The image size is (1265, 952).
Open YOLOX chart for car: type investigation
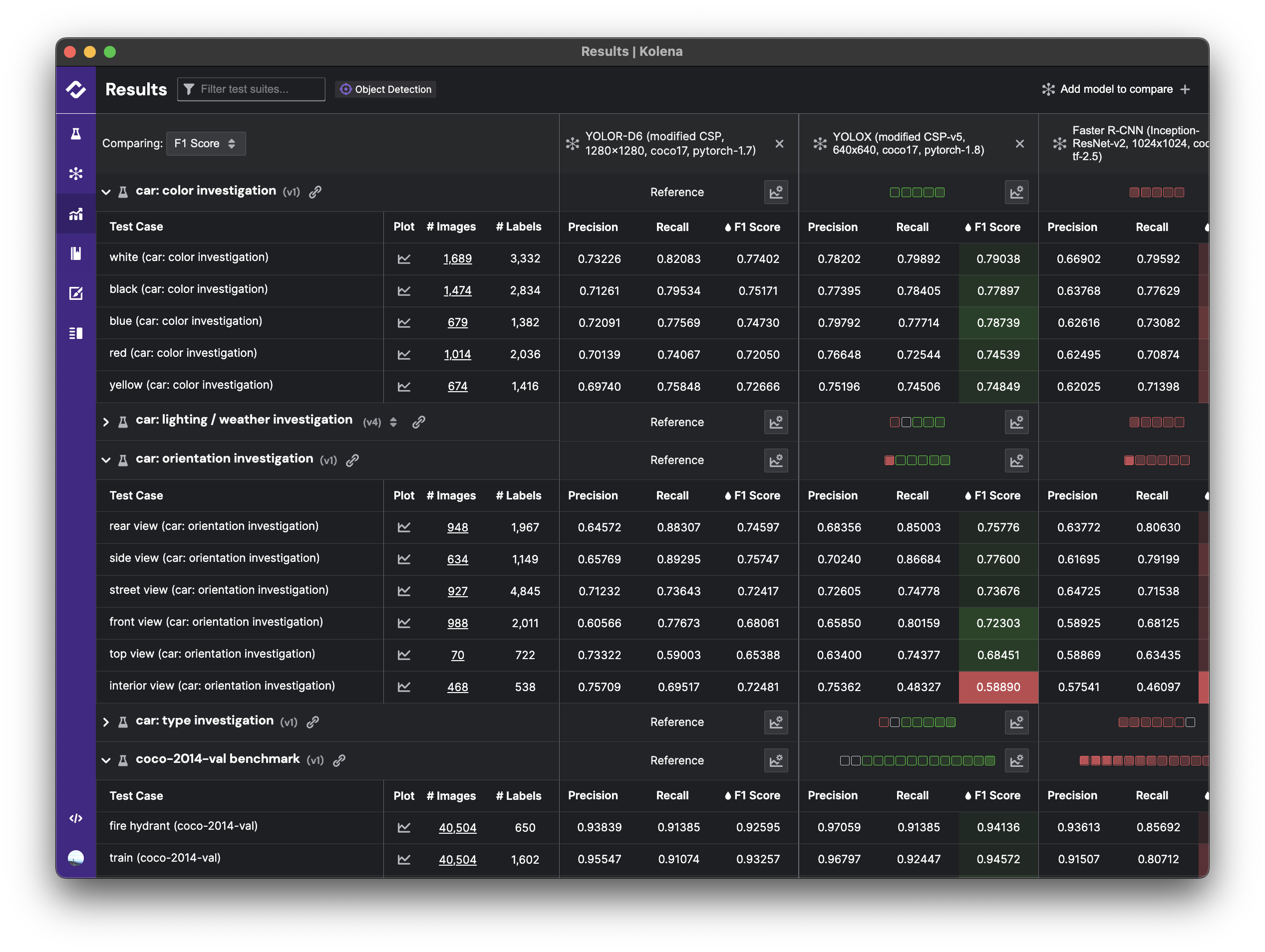coord(1016,722)
